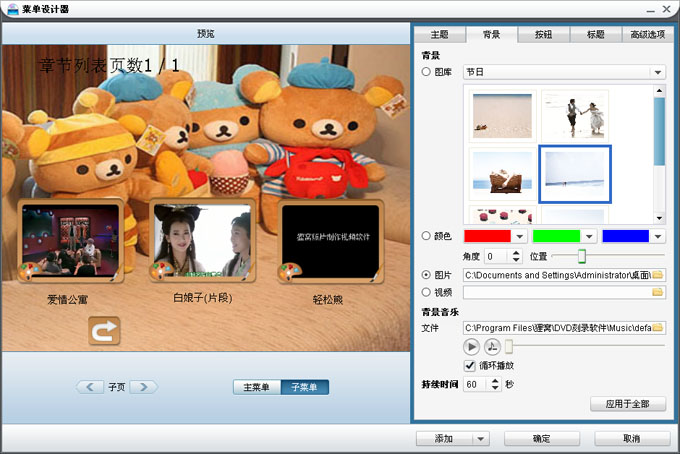Increase the 角度 value
This screenshot has height=454, width=680.
coord(516,253)
